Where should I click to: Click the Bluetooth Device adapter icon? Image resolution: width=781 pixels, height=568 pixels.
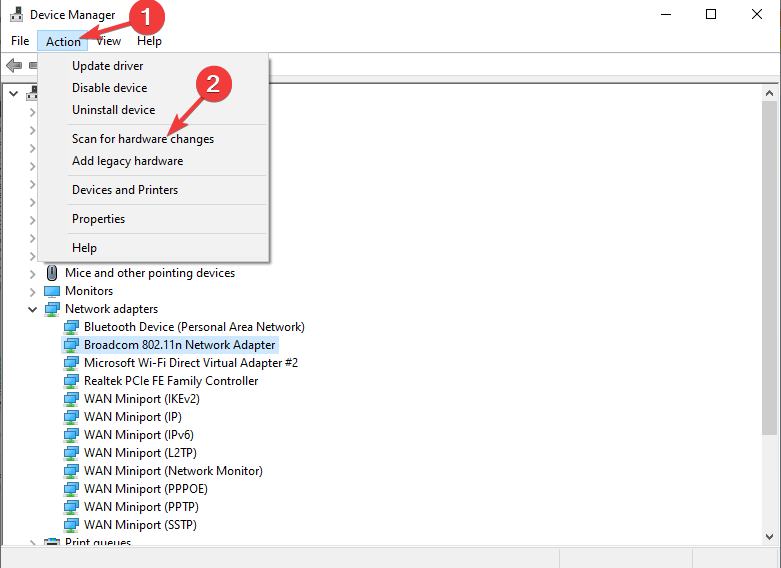tap(71, 327)
